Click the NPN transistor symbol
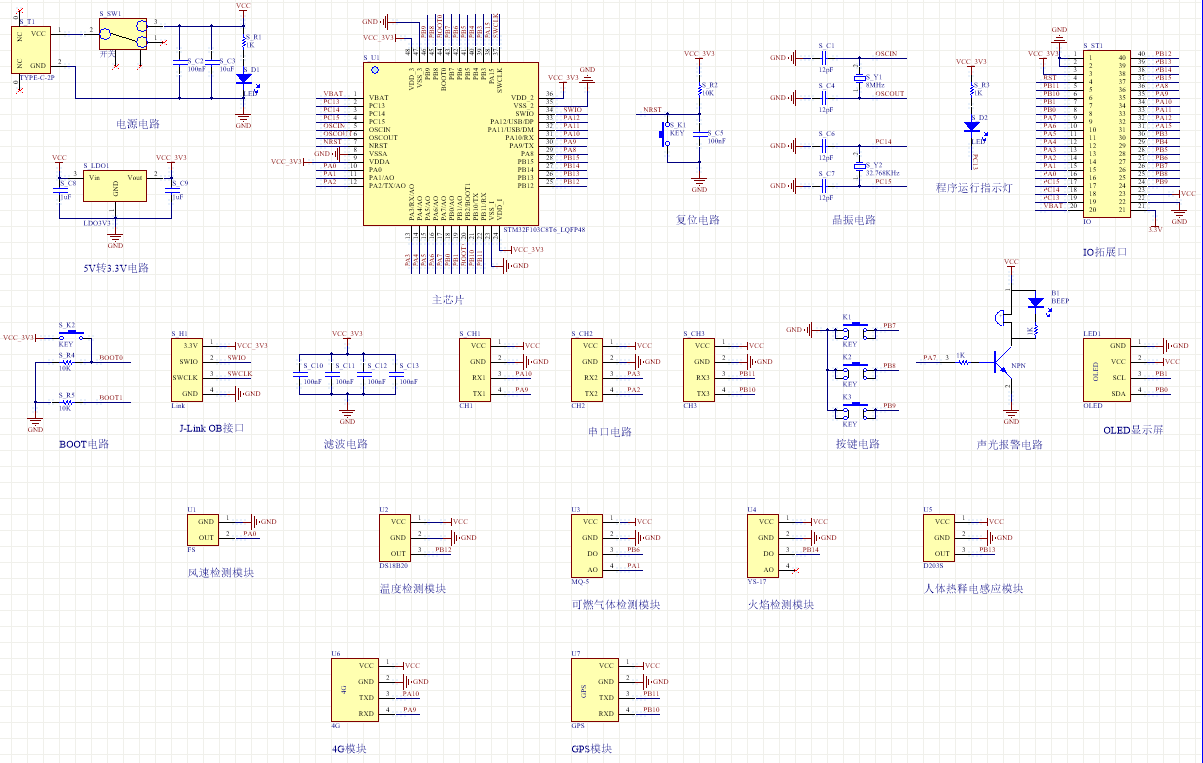Viewport: 1203px width, 763px height. coord(1004,361)
